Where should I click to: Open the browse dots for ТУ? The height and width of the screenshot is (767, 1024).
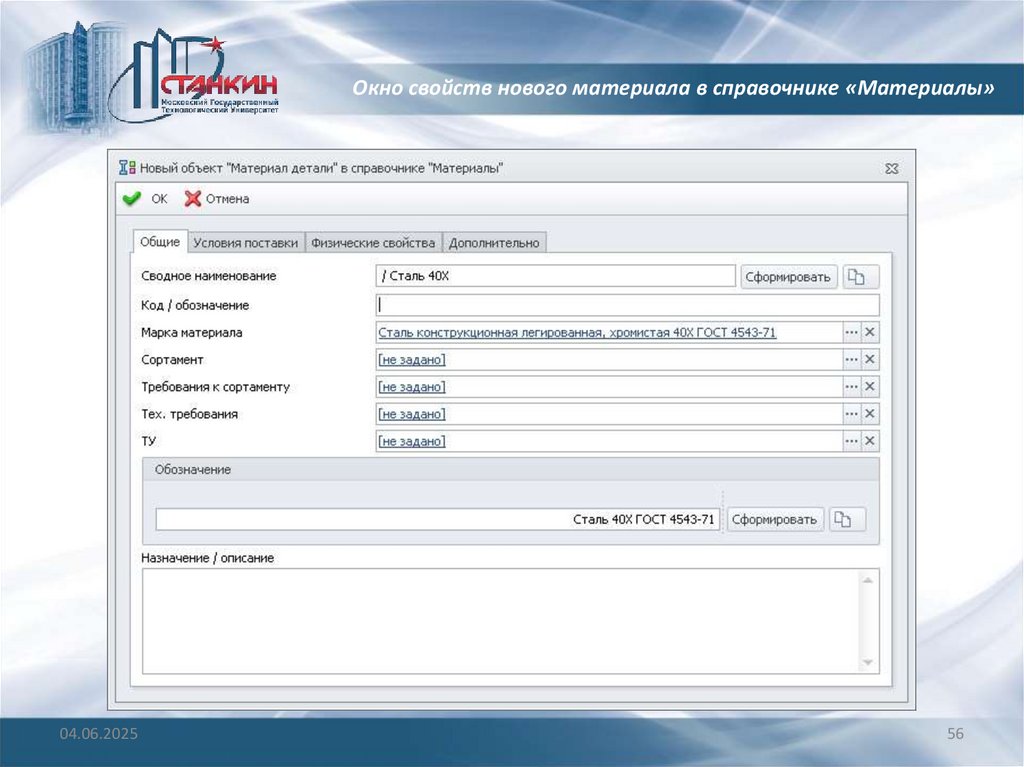851,442
